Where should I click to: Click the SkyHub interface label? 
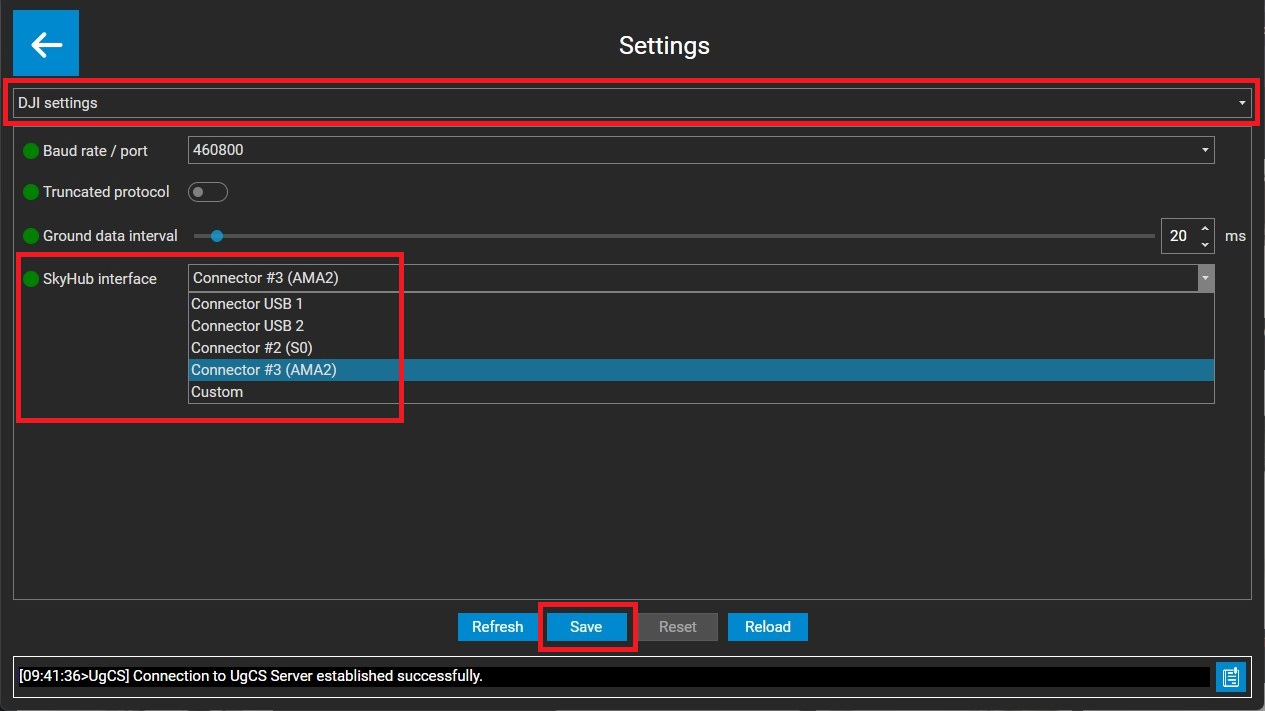[x=100, y=279]
